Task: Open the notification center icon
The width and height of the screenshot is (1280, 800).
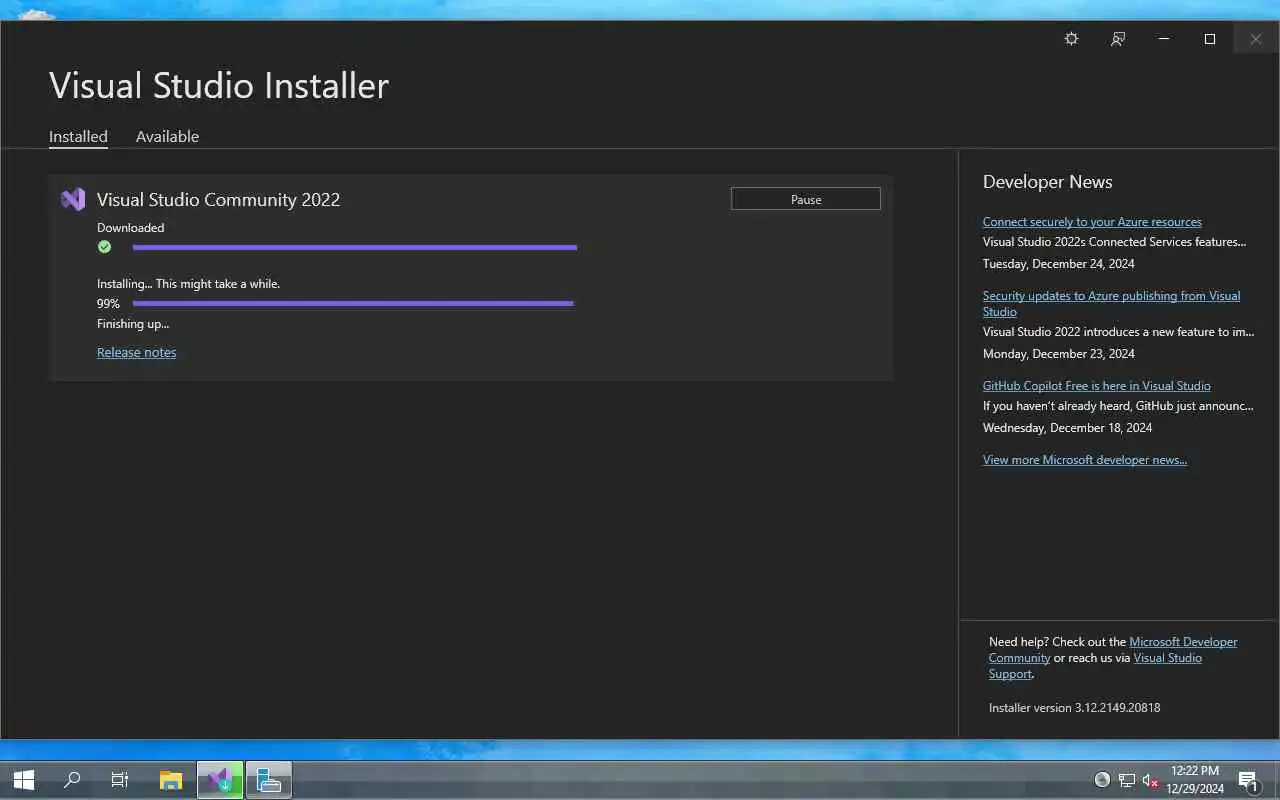Action: click(1248, 781)
